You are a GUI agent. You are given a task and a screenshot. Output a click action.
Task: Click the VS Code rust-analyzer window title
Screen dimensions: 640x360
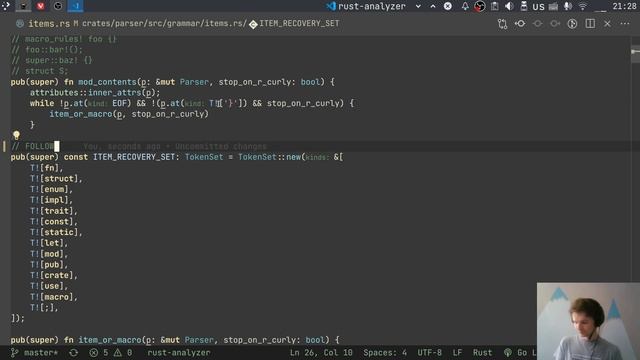tap(367, 6)
